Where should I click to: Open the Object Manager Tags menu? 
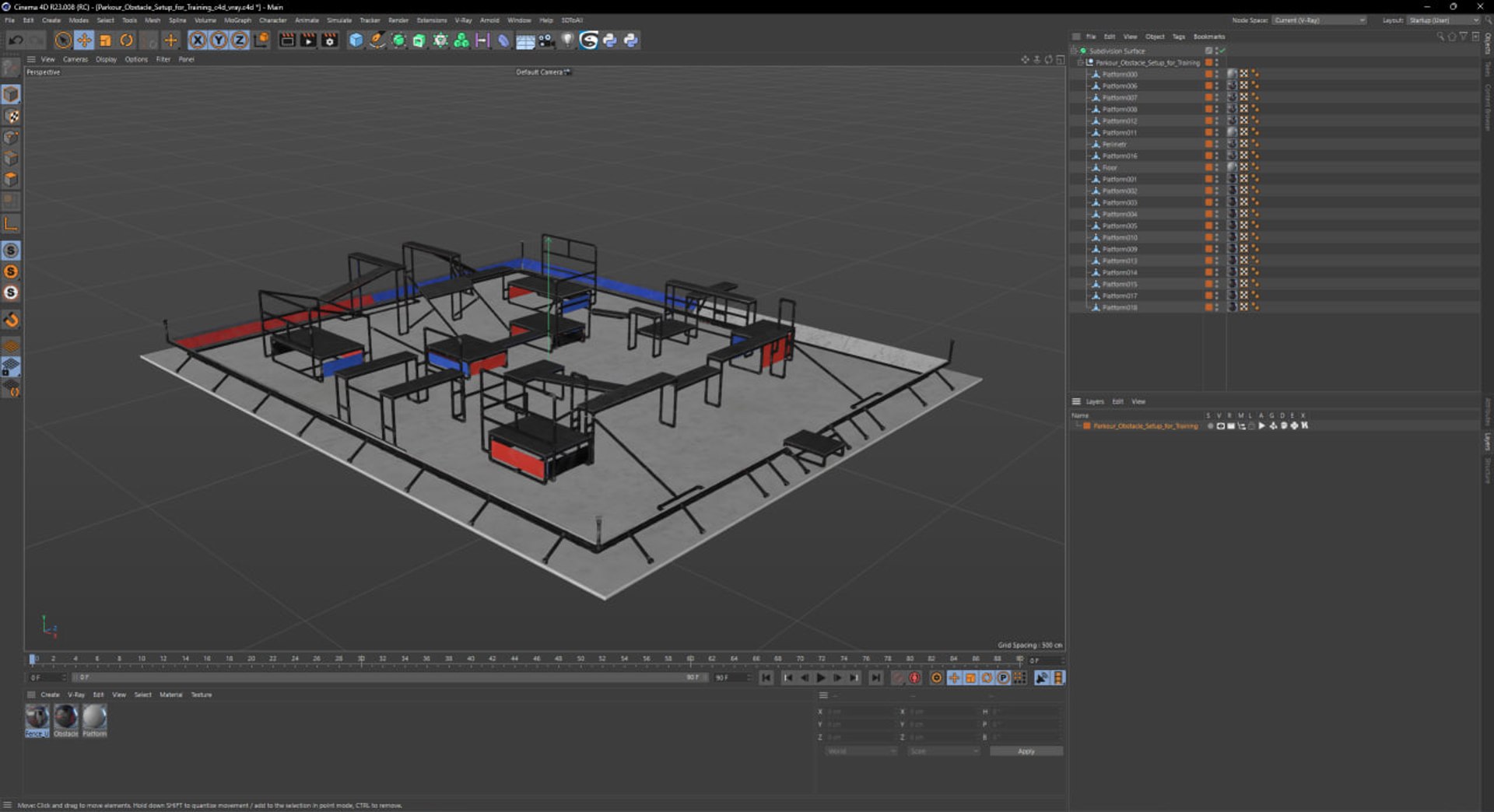1178,37
